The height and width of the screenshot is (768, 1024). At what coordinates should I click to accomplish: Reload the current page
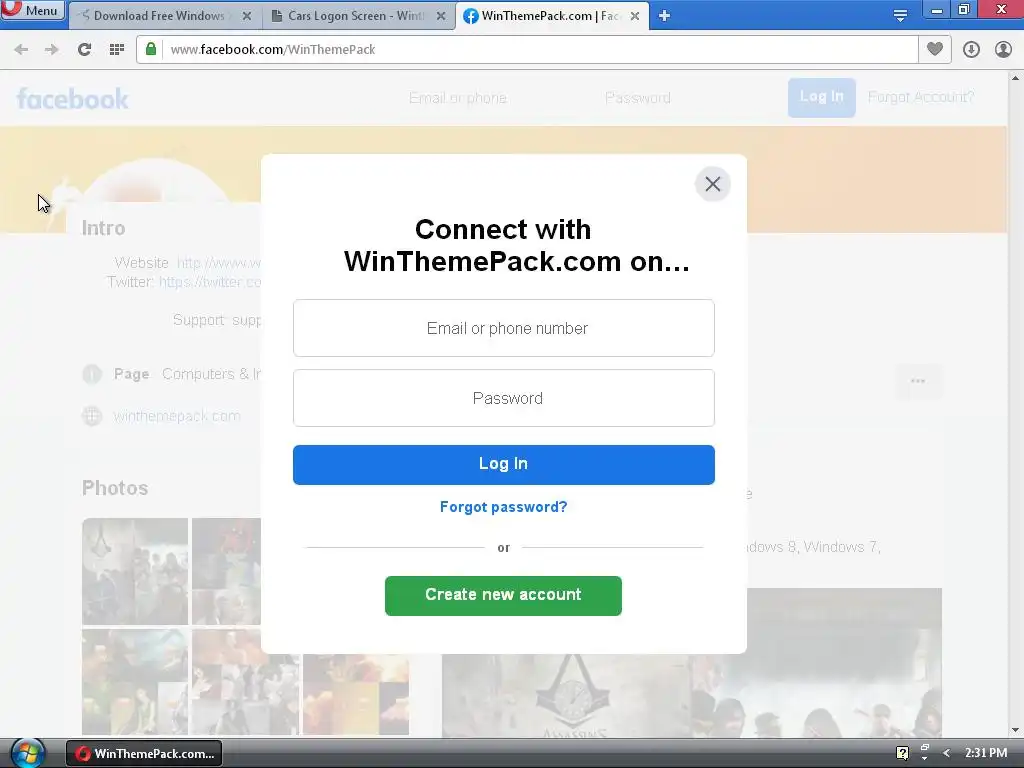84,50
